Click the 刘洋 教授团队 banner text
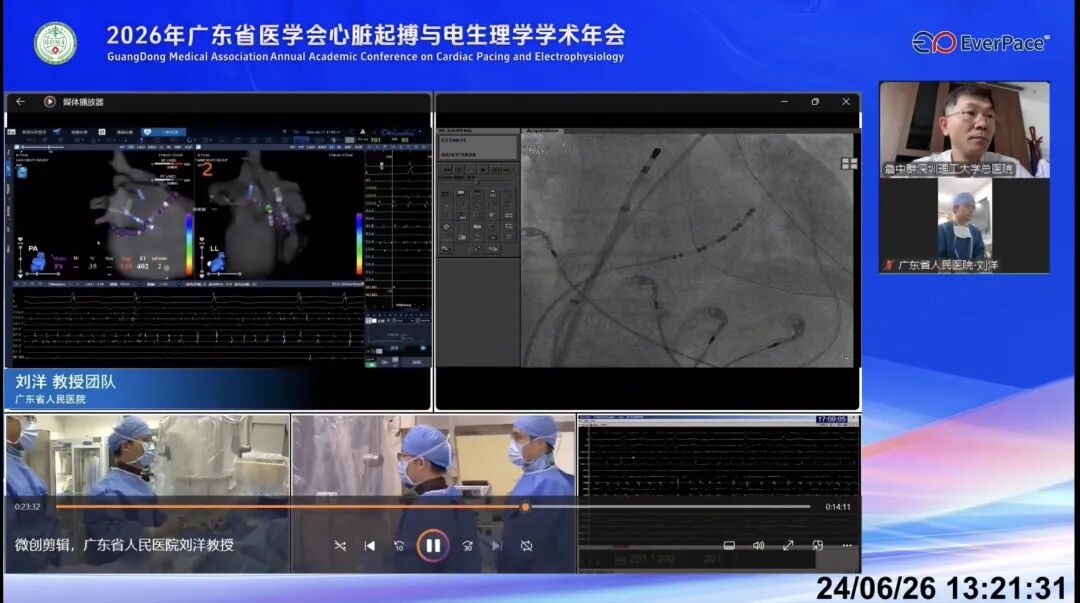Image resolution: width=1080 pixels, height=603 pixels. click(x=65, y=382)
